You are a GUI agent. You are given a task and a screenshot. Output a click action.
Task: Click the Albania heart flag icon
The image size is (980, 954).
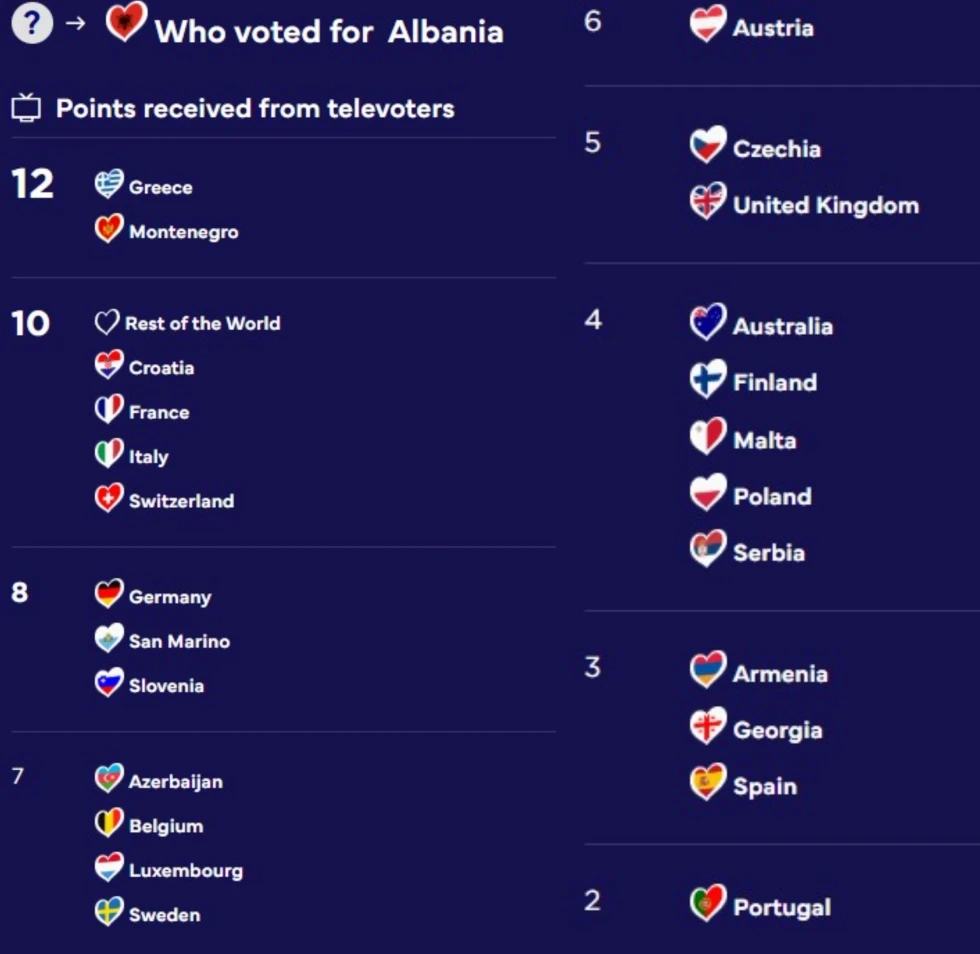(x=126, y=21)
